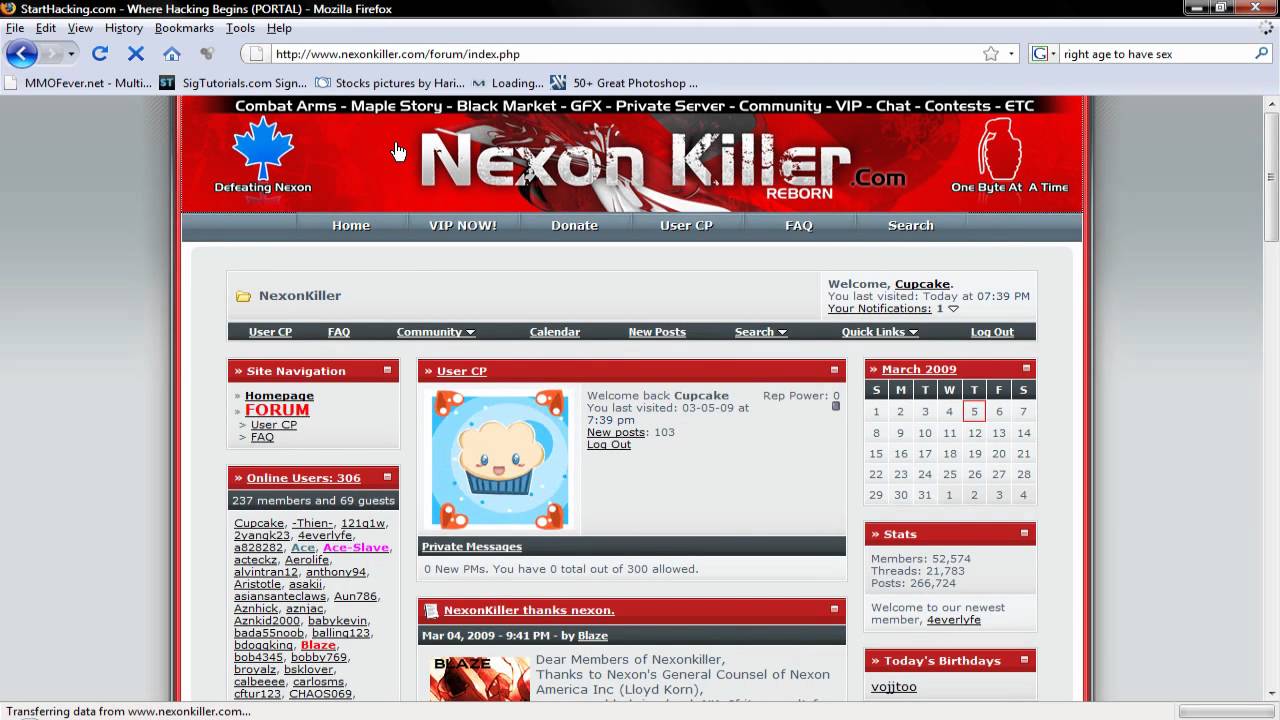
Task: Click the post icon beside NexonKiller thanks nexon
Action: 431,610
